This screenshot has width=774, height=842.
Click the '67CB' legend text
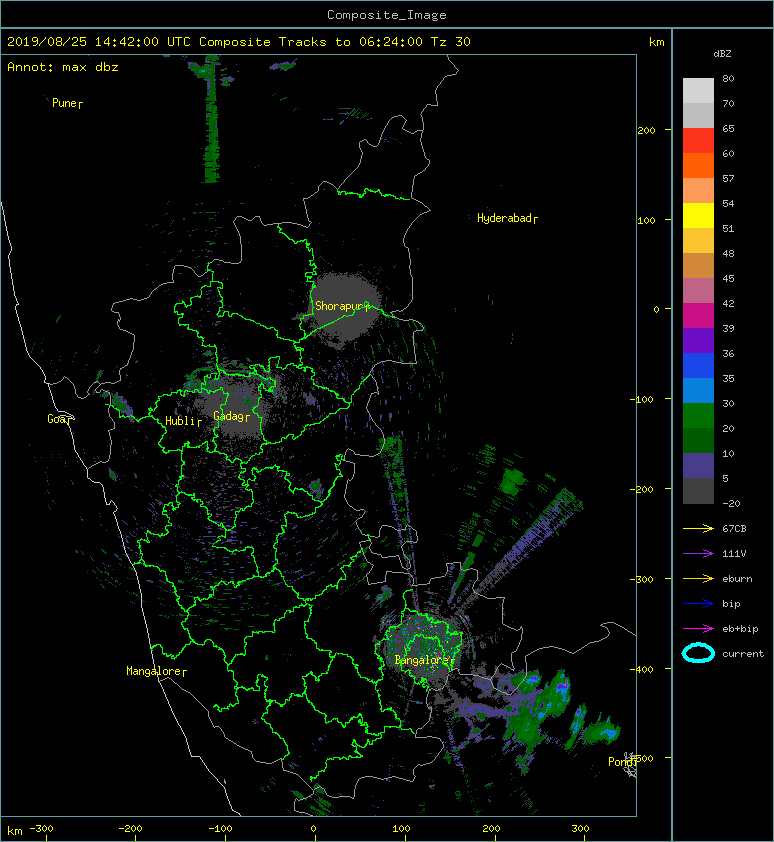734,528
